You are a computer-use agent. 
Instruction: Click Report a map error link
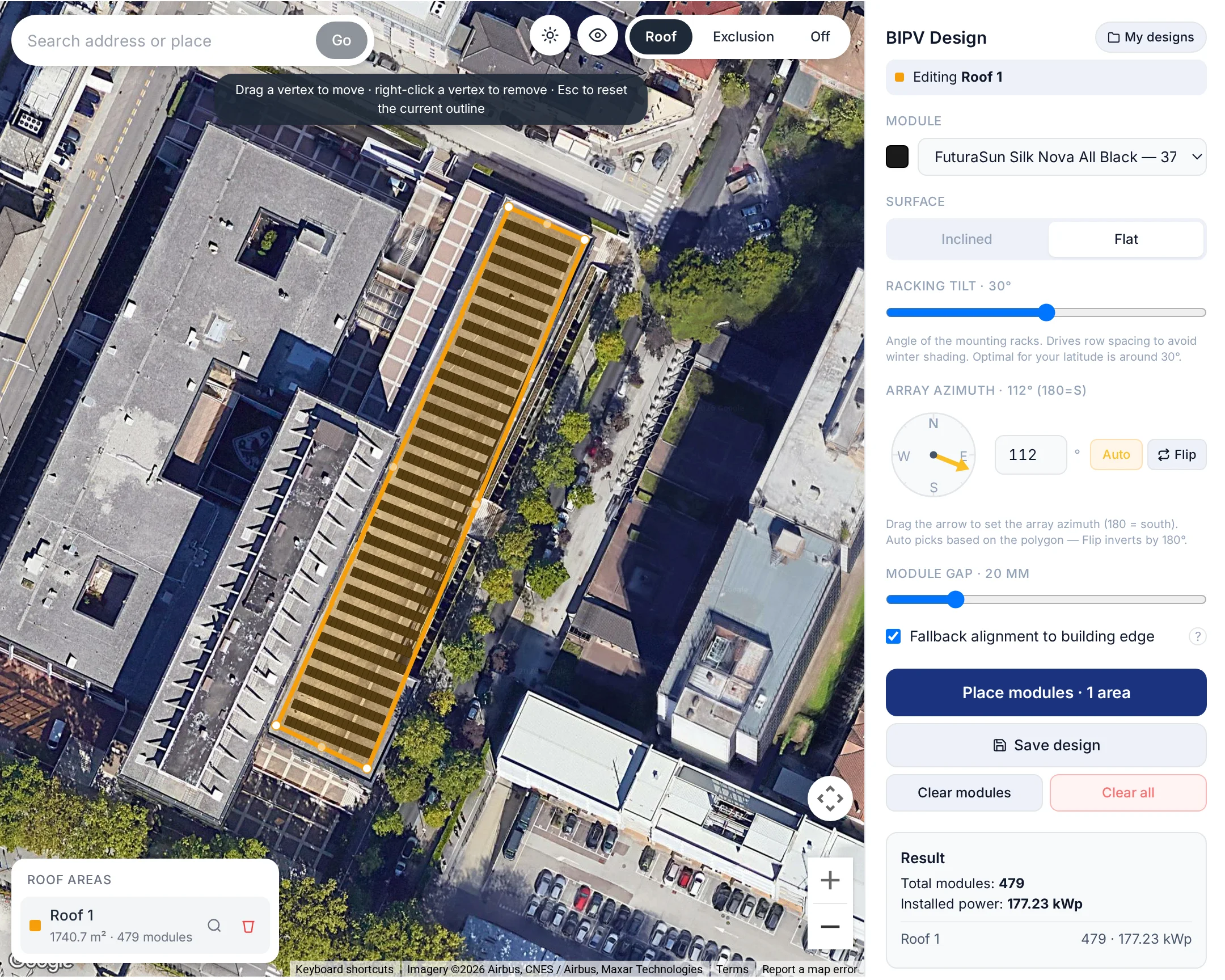click(x=809, y=969)
